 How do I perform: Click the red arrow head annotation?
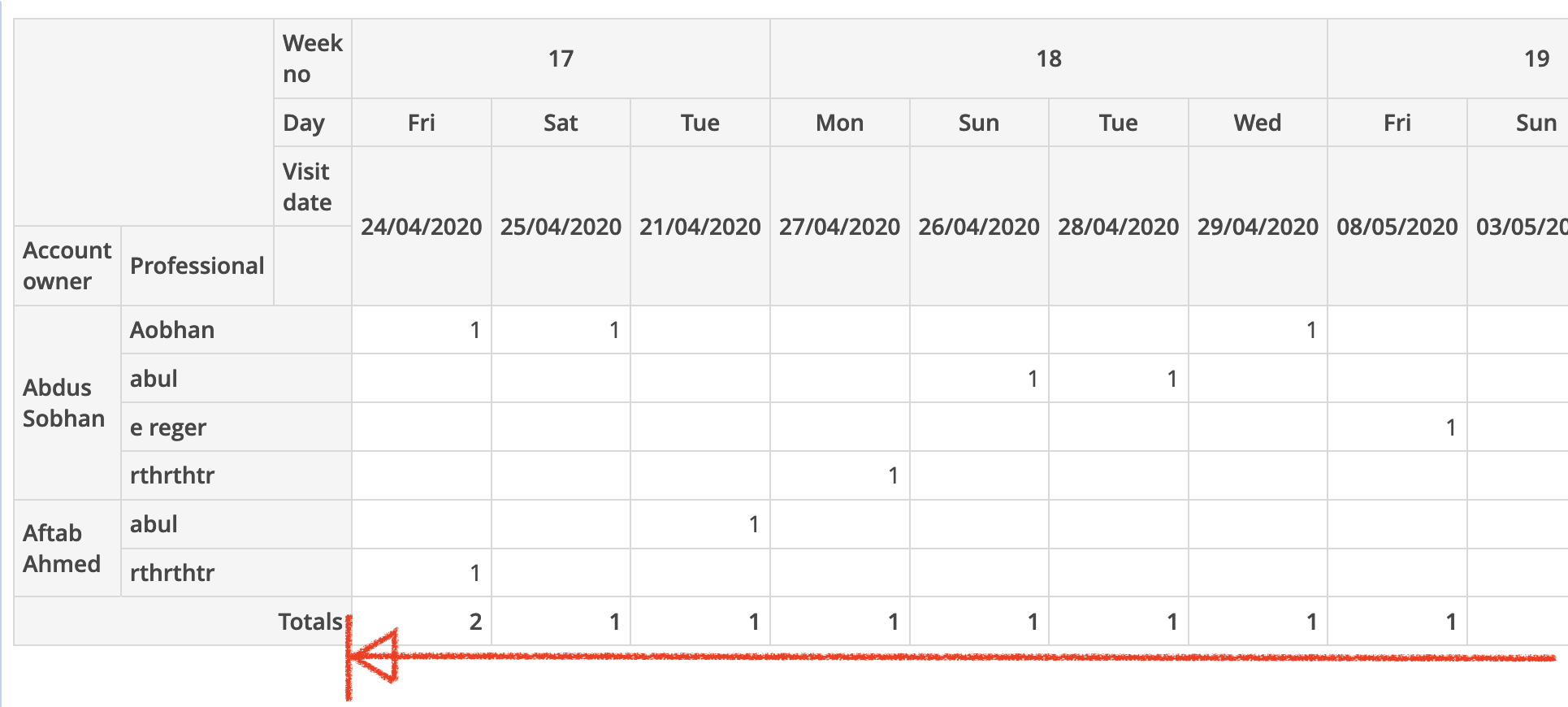click(374, 655)
